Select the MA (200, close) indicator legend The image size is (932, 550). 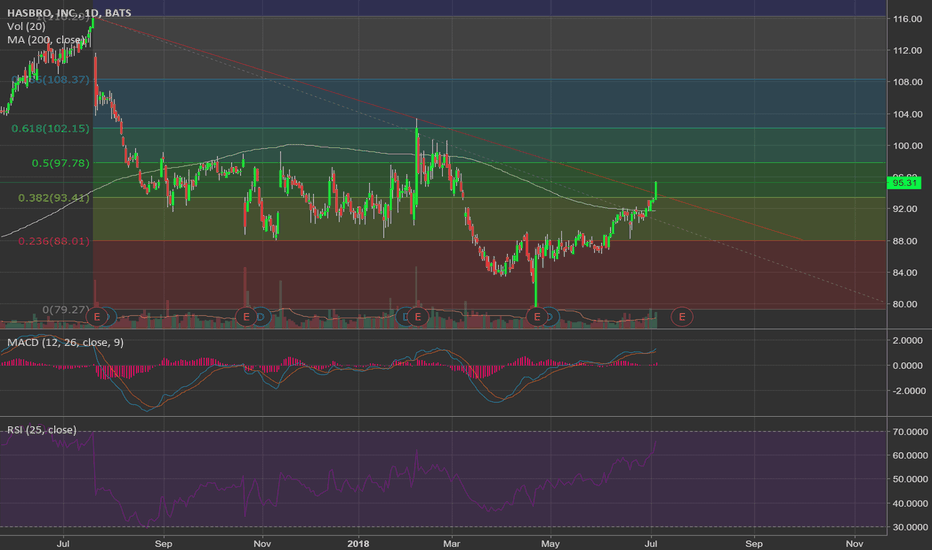coord(46,40)
